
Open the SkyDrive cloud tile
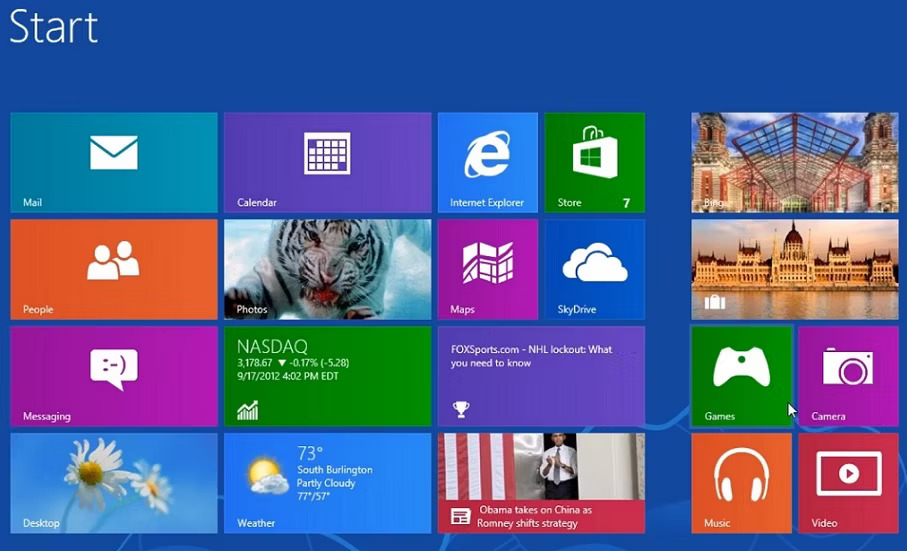(594, 269)
